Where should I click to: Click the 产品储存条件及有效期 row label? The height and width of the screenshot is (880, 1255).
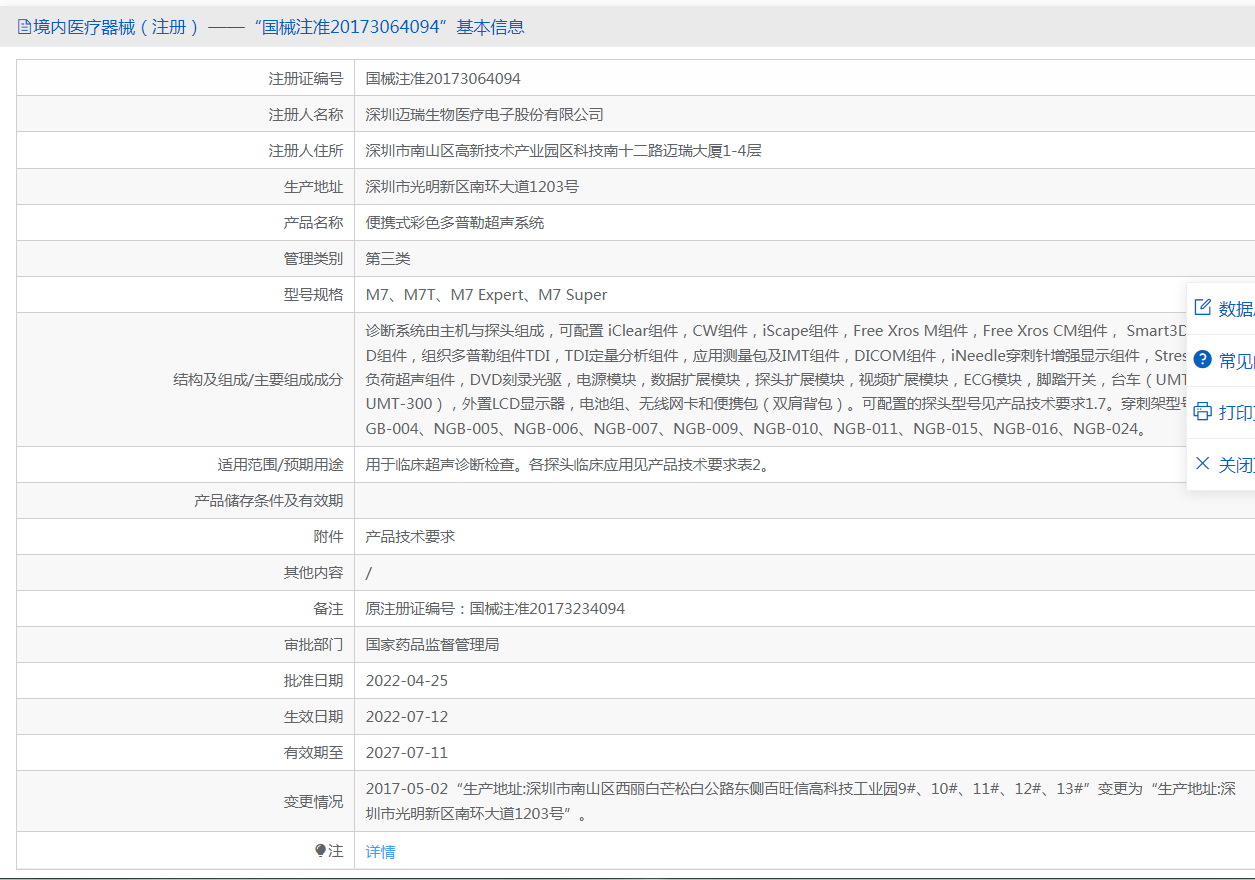(x=268, y=501)
